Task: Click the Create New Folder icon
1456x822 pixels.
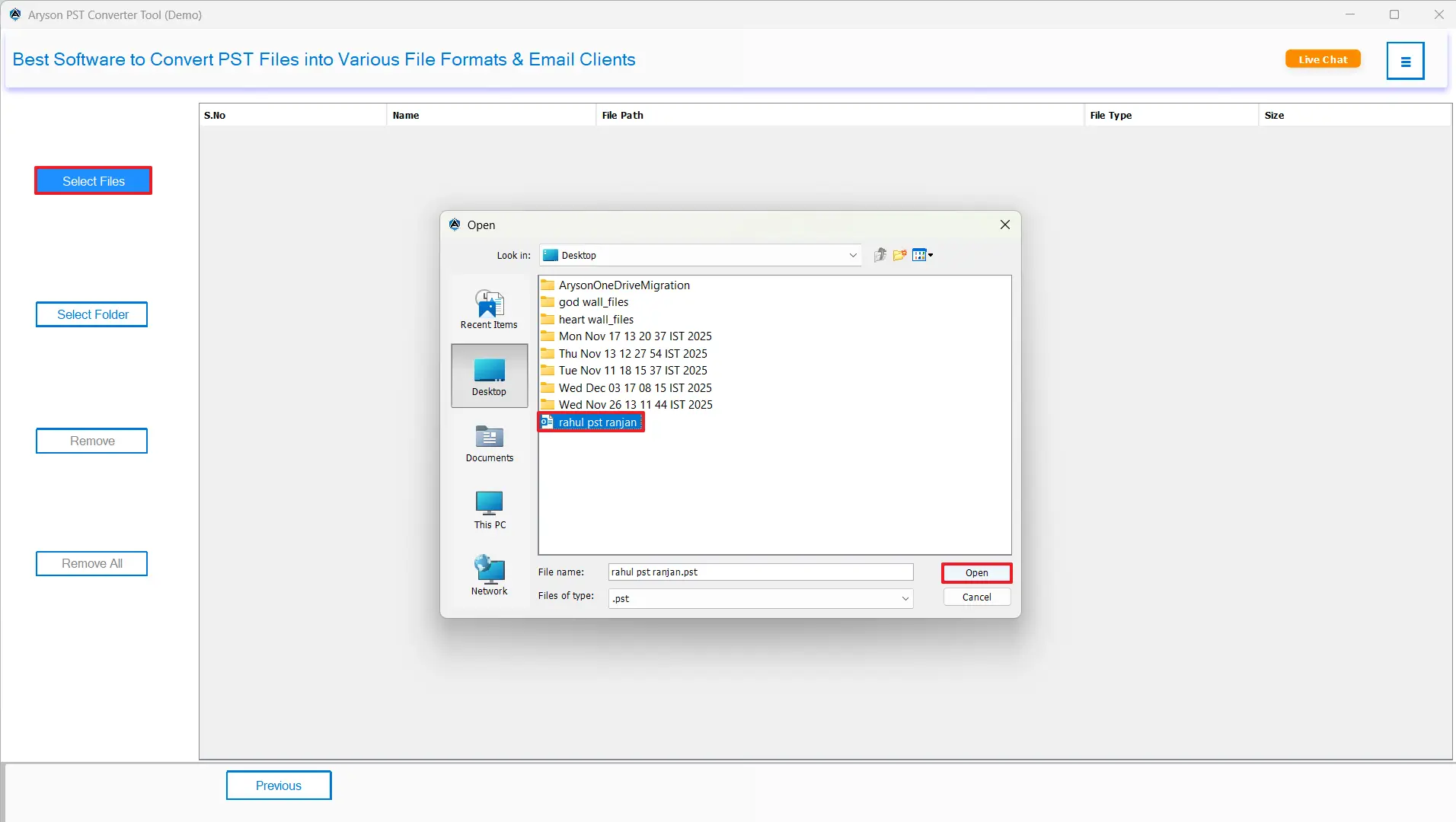Action: click(x=900, y=255)
